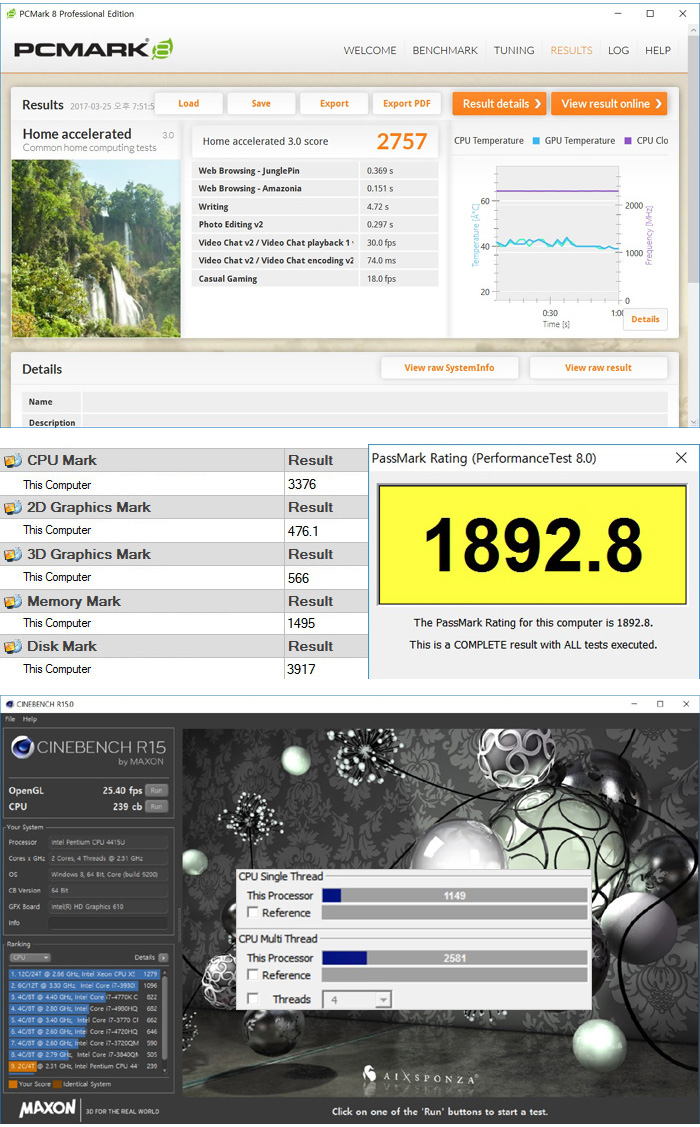Select the Photo Editing v2 row
700x1127 pixels.
[315, 224]
